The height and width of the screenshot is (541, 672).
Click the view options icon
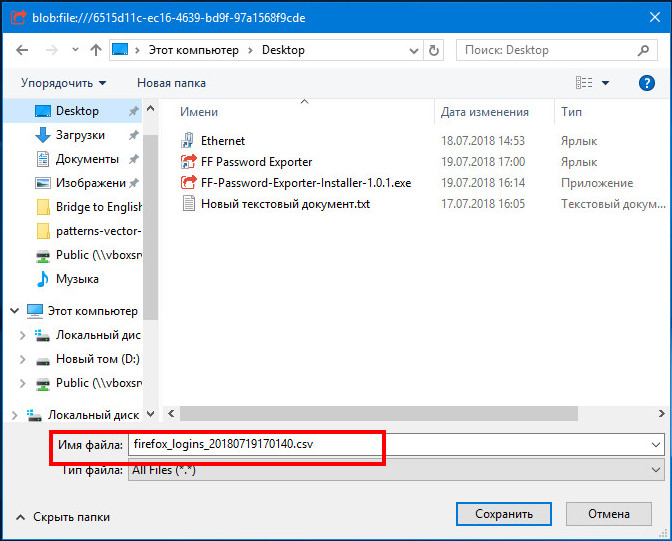coord(585,83)
